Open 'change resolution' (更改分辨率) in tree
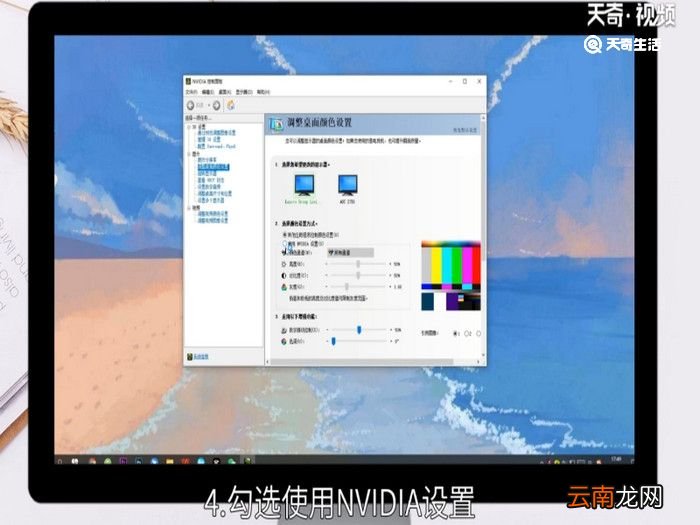 click(207, 160)
